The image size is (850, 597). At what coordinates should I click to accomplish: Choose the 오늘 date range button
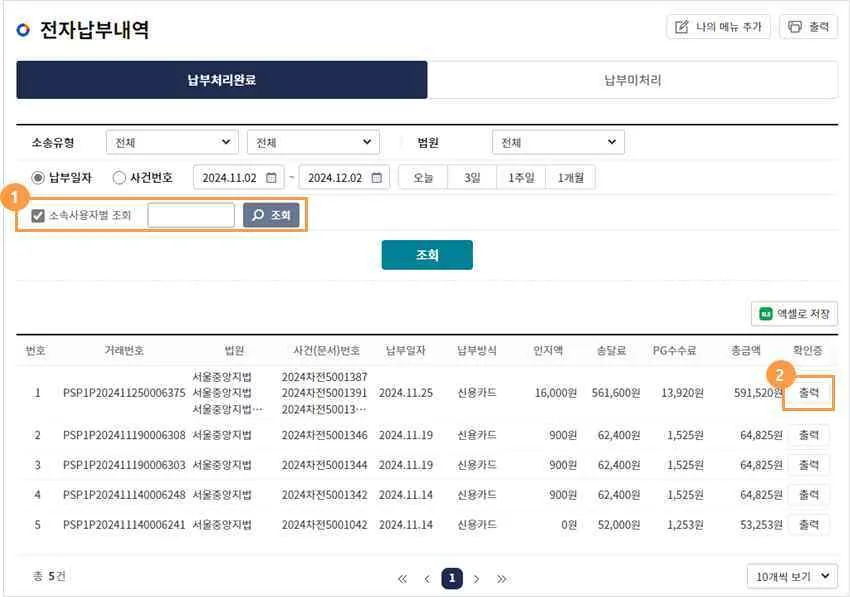(x=423, y=177)
